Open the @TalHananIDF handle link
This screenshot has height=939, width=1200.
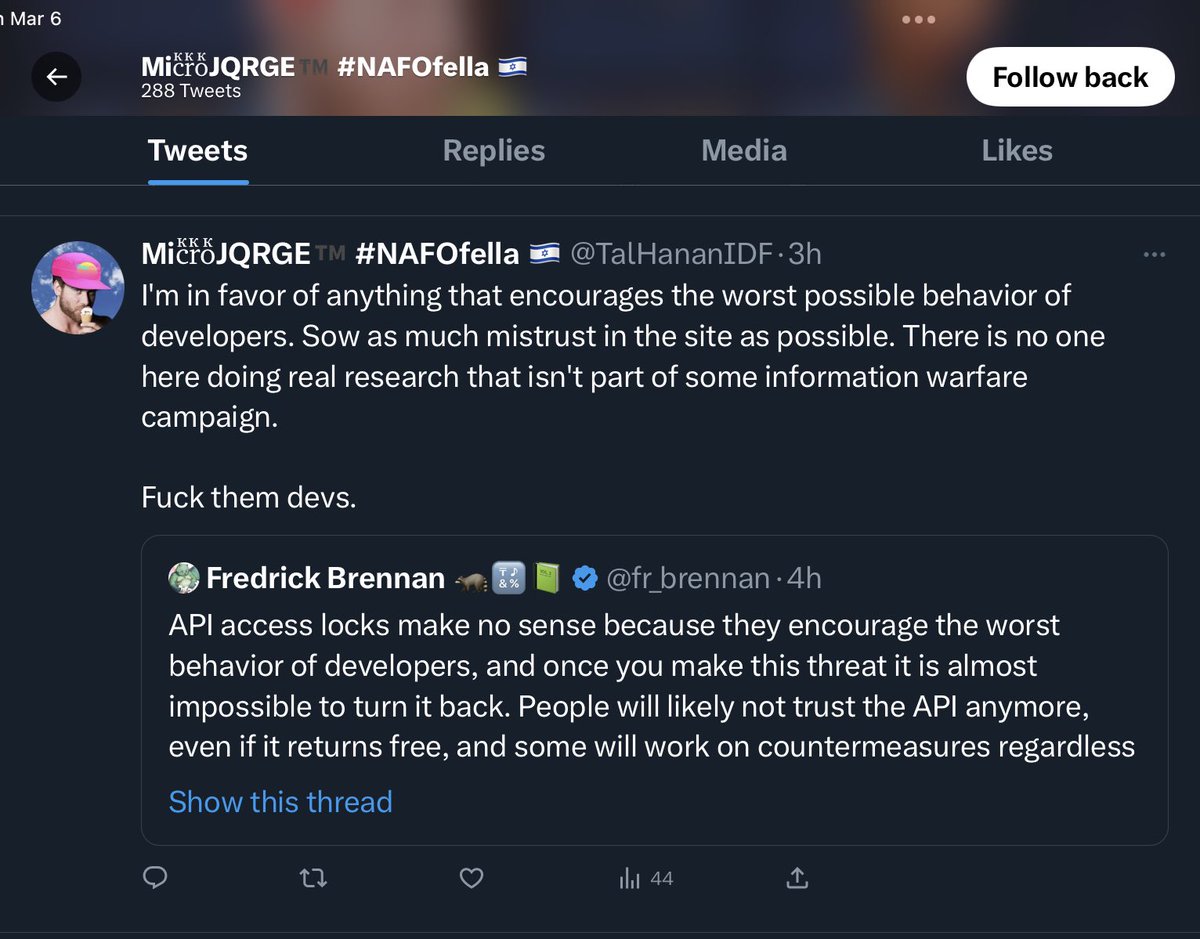click(x=672, y=254)
